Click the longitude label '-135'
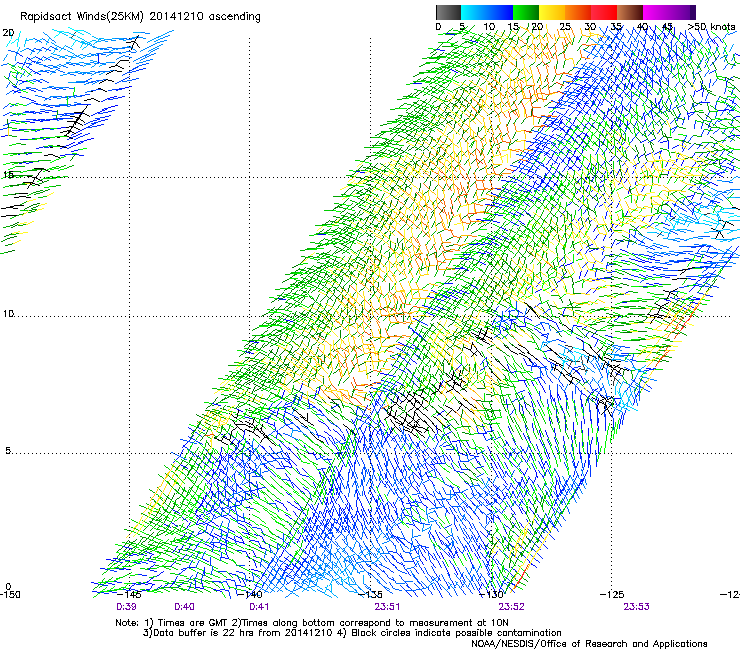The height and width of the screenshot is (650, 740). click(370, 594)
